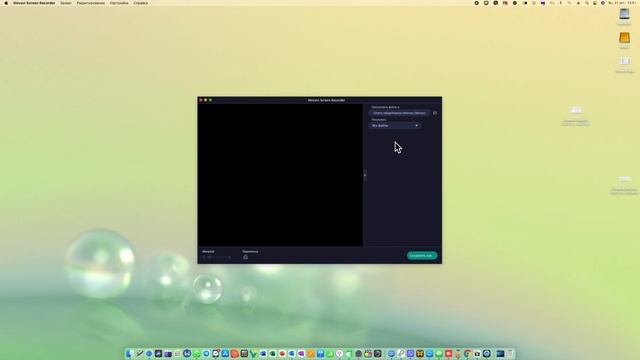Close the Movavi Screen Recorder window
This screenshot has height=360, width=640.
201,100
